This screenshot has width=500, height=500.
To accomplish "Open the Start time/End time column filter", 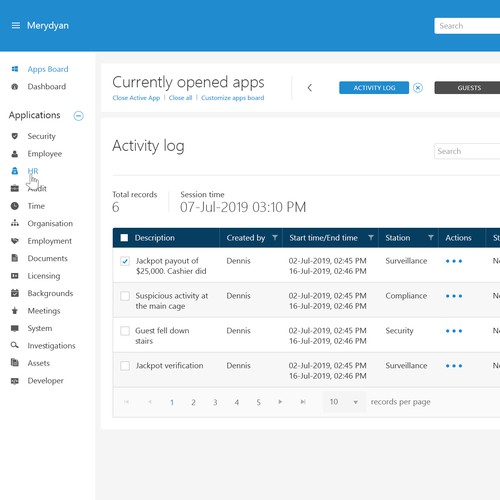I will click(371, 237).
